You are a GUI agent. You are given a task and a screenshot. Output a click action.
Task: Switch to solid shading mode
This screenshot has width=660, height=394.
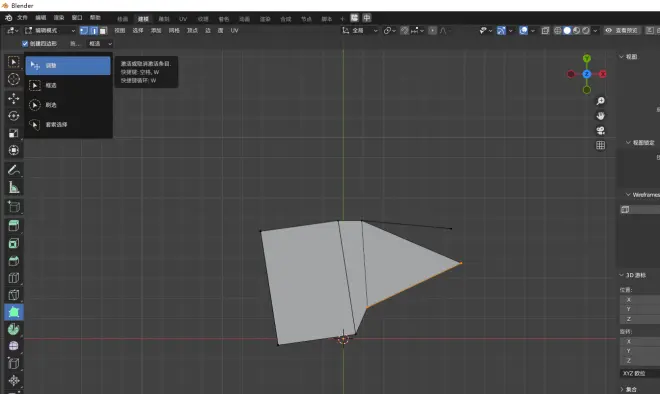pos(567,30)
